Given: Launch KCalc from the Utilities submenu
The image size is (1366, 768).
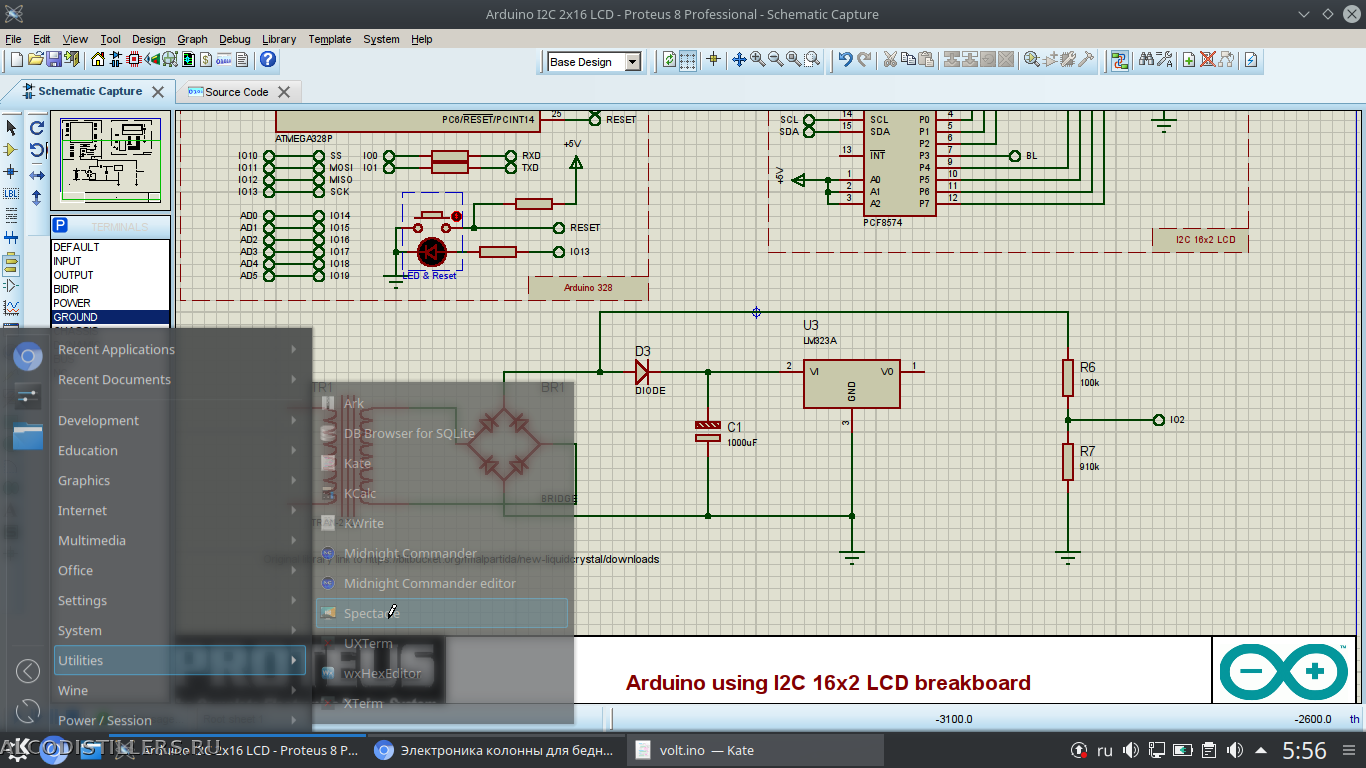Looking at the screenshot, I should click(441, 493).
